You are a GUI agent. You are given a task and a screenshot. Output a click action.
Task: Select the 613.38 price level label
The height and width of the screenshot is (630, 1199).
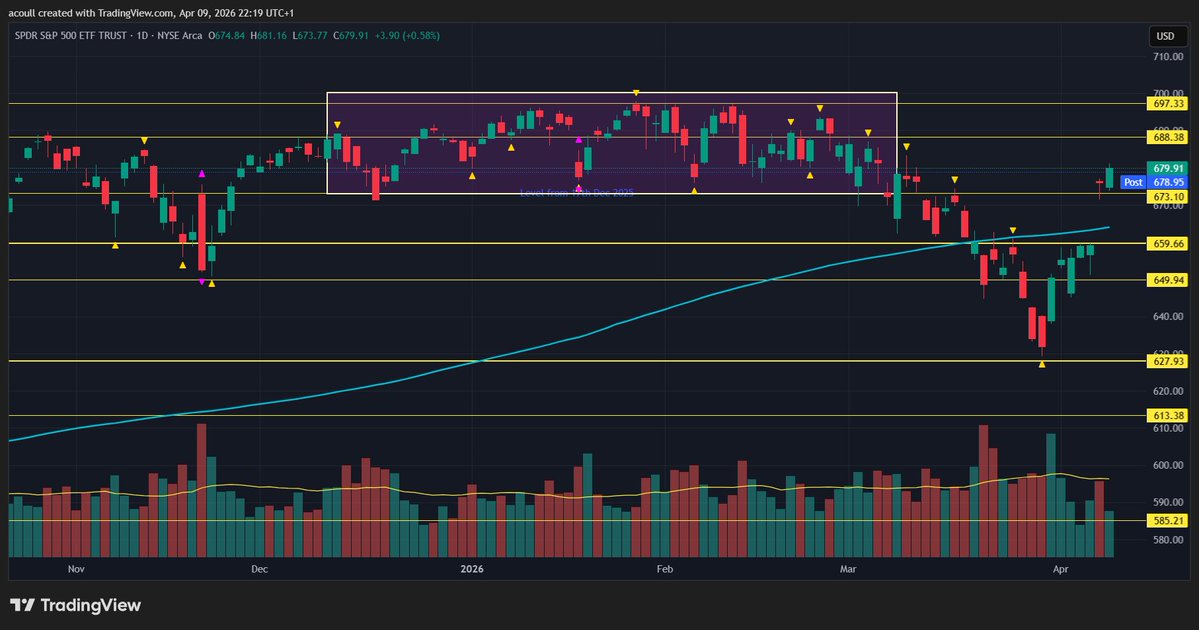coord(1168,416)
